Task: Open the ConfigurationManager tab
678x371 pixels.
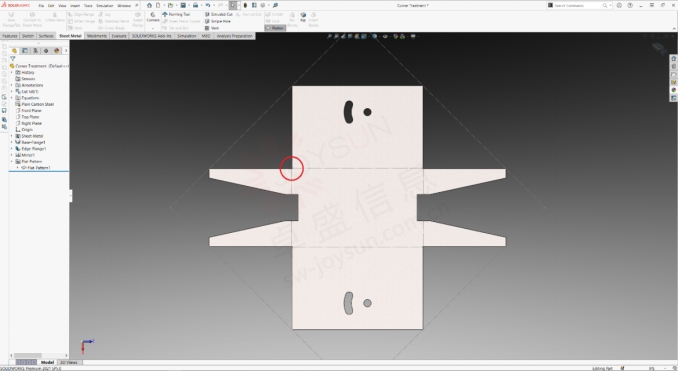Action: coord(35,51)
